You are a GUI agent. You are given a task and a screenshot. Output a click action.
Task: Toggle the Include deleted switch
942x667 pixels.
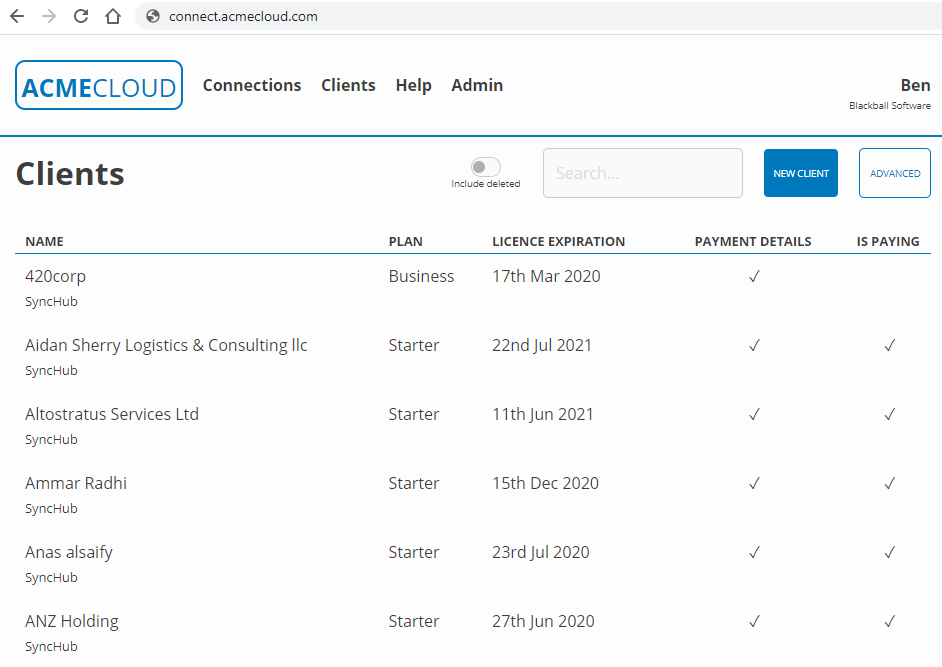486,168
